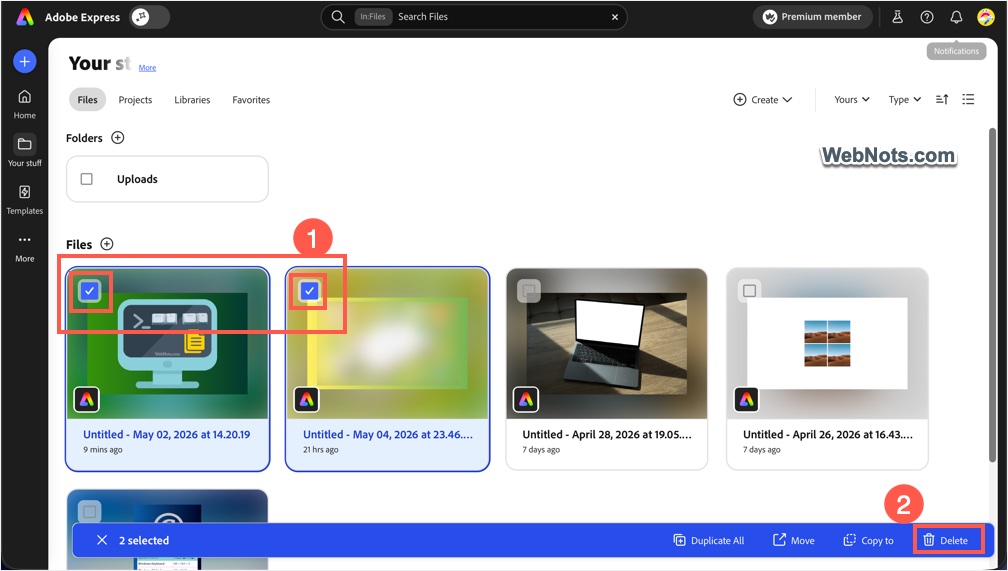Click the More link beside the heading
Screen dimensions: 1008x571
(147, 68)
